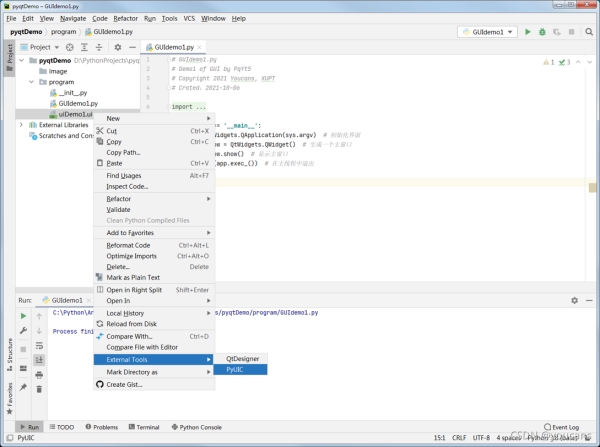Screen dimensions: 600x447
Task: Choose Reformat Code in context menu
Action: pos(128,245)
